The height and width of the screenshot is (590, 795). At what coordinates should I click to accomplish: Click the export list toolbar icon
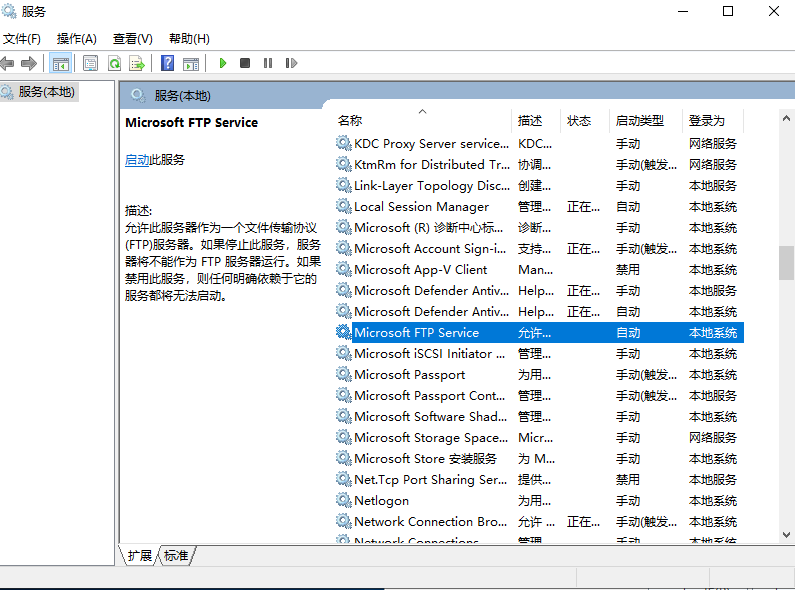point(137,63)
